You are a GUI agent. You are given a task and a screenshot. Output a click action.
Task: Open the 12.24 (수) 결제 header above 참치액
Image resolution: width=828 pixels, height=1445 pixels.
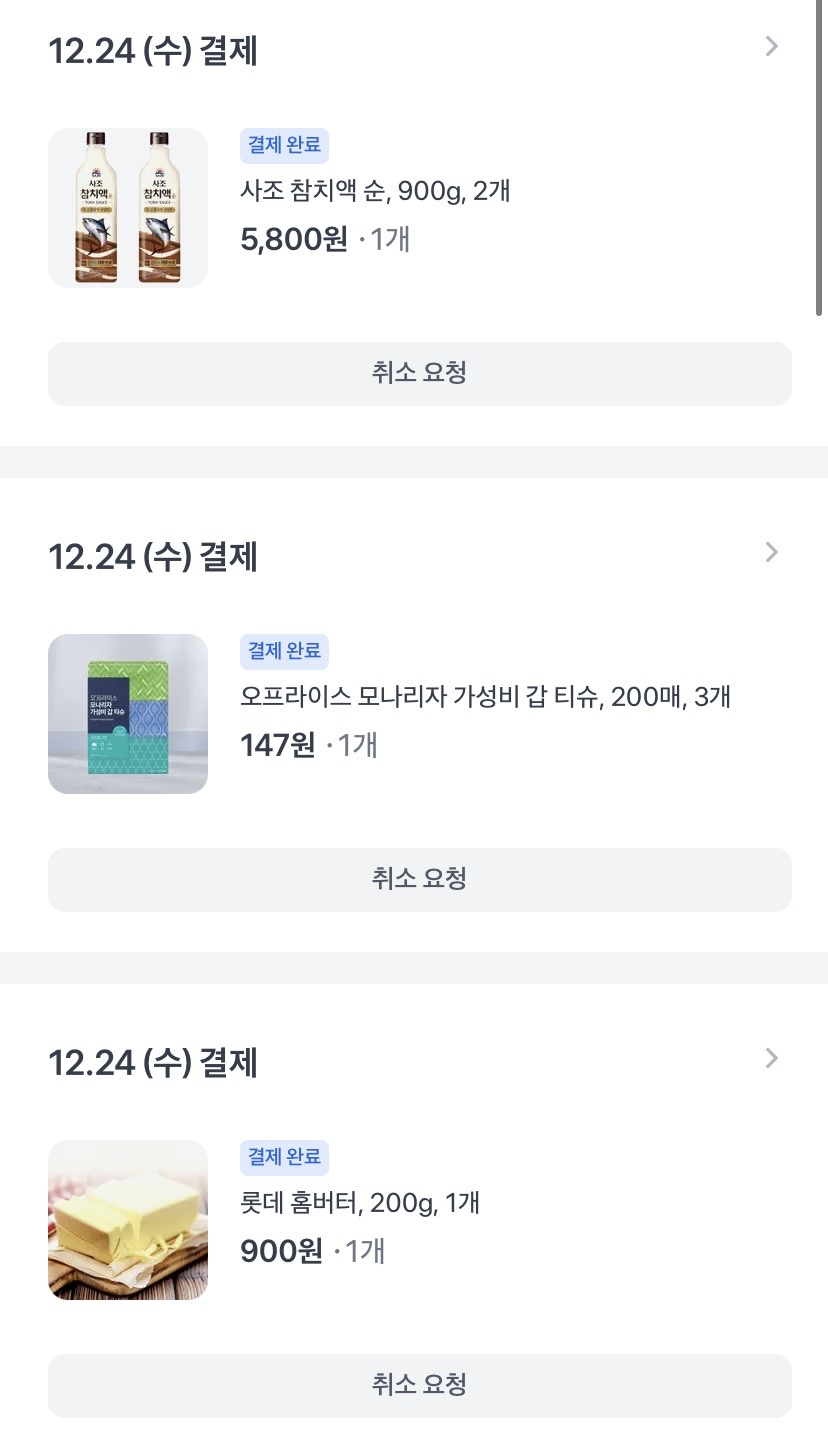click(153, 50)
